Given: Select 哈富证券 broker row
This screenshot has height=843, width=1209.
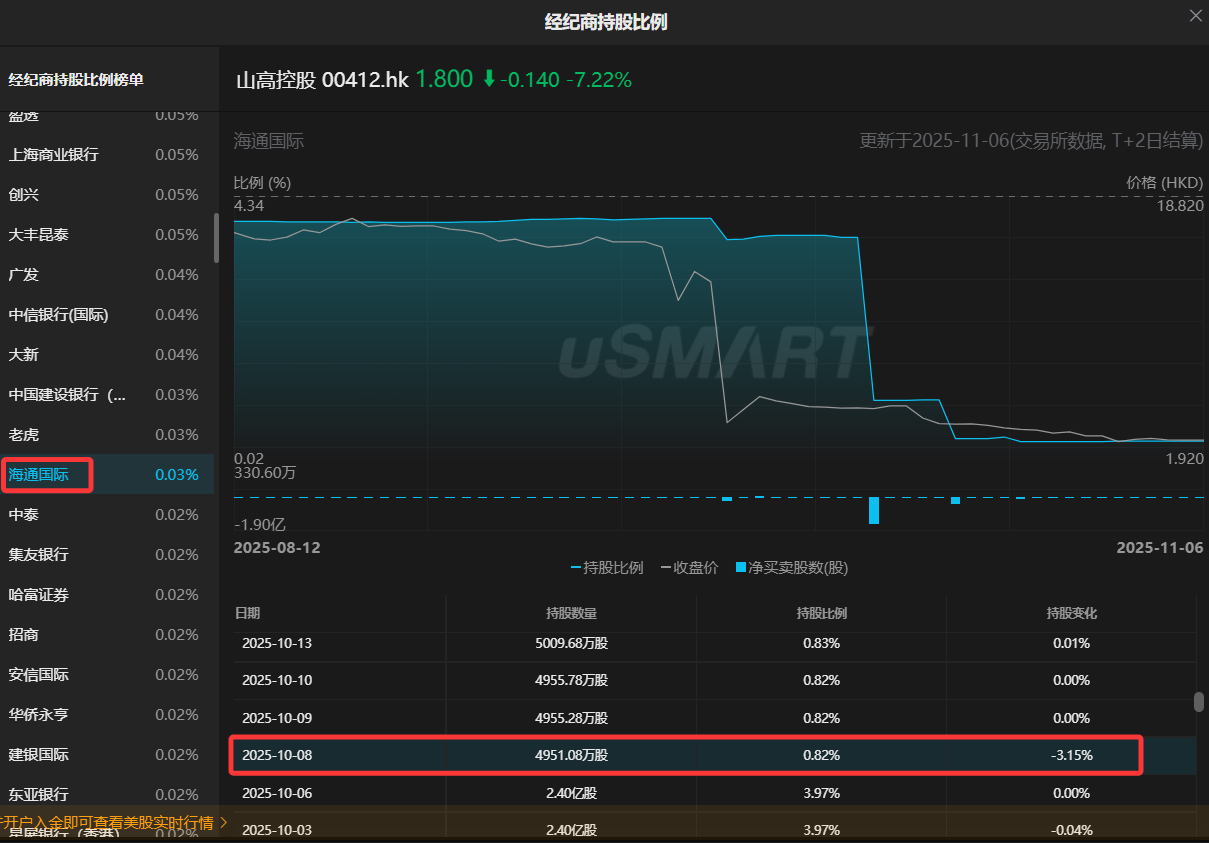Looking at the screenshot, I should tap(107, 595).
